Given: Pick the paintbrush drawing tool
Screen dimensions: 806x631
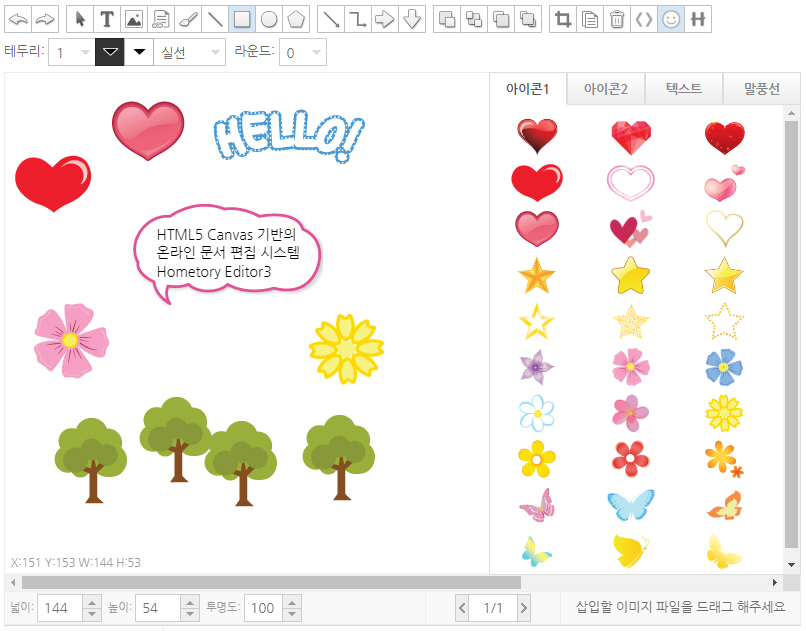Looking at the screenshot, I should [188, 20].
